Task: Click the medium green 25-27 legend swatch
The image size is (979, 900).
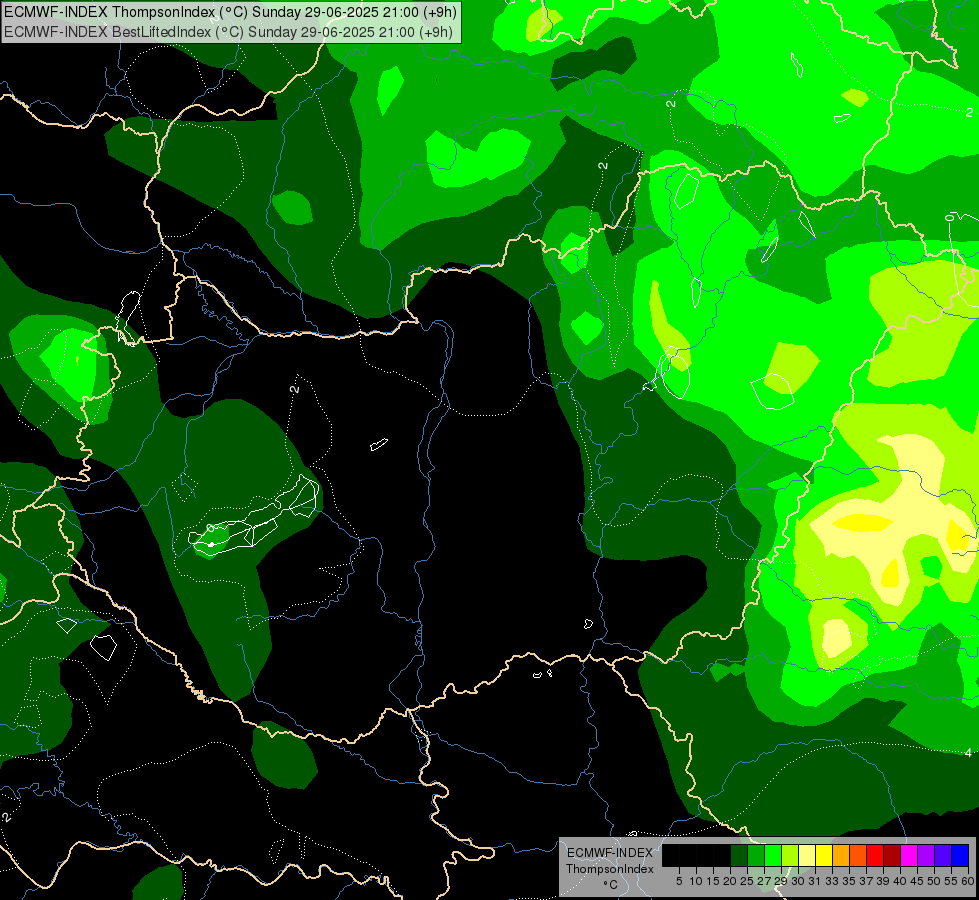Action: (x=756, y=856)
